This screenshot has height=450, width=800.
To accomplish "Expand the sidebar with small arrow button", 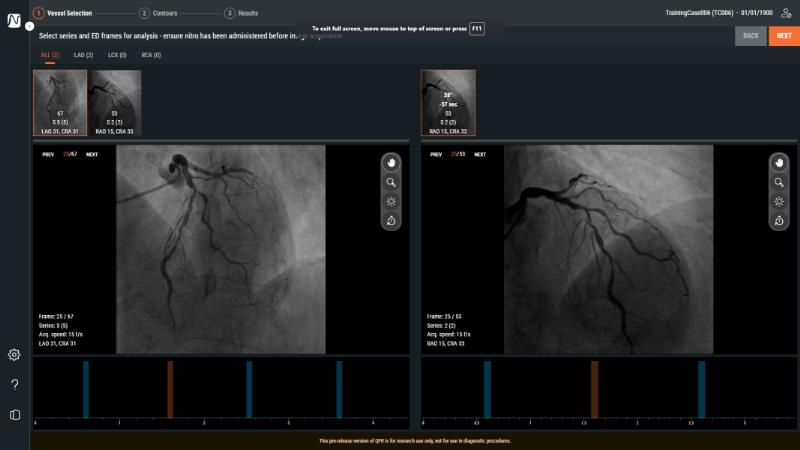I will tap(29, 24).
